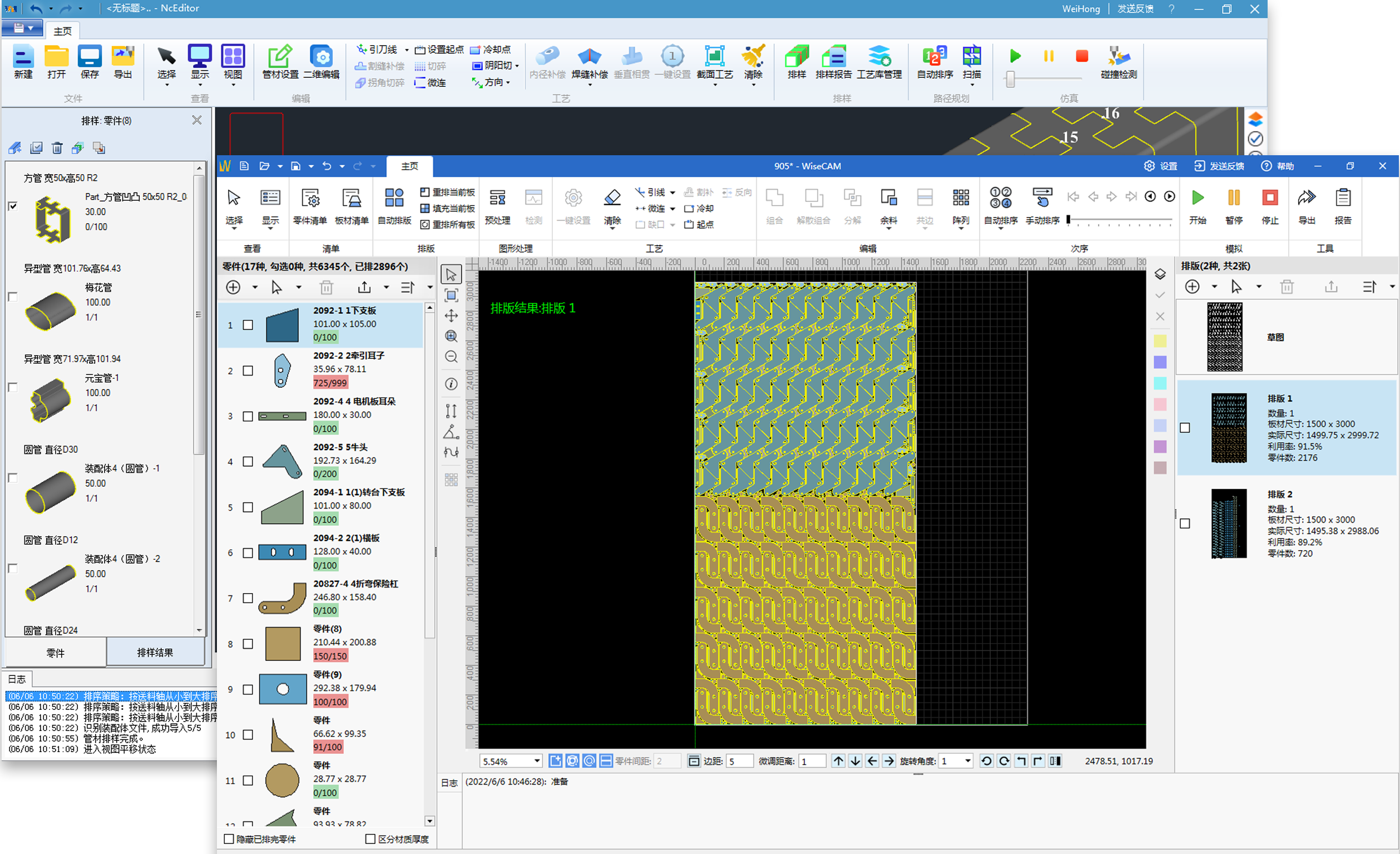
Task: Select the pan/move tool in canvas sidebar
Action: [x=451, y=315]
